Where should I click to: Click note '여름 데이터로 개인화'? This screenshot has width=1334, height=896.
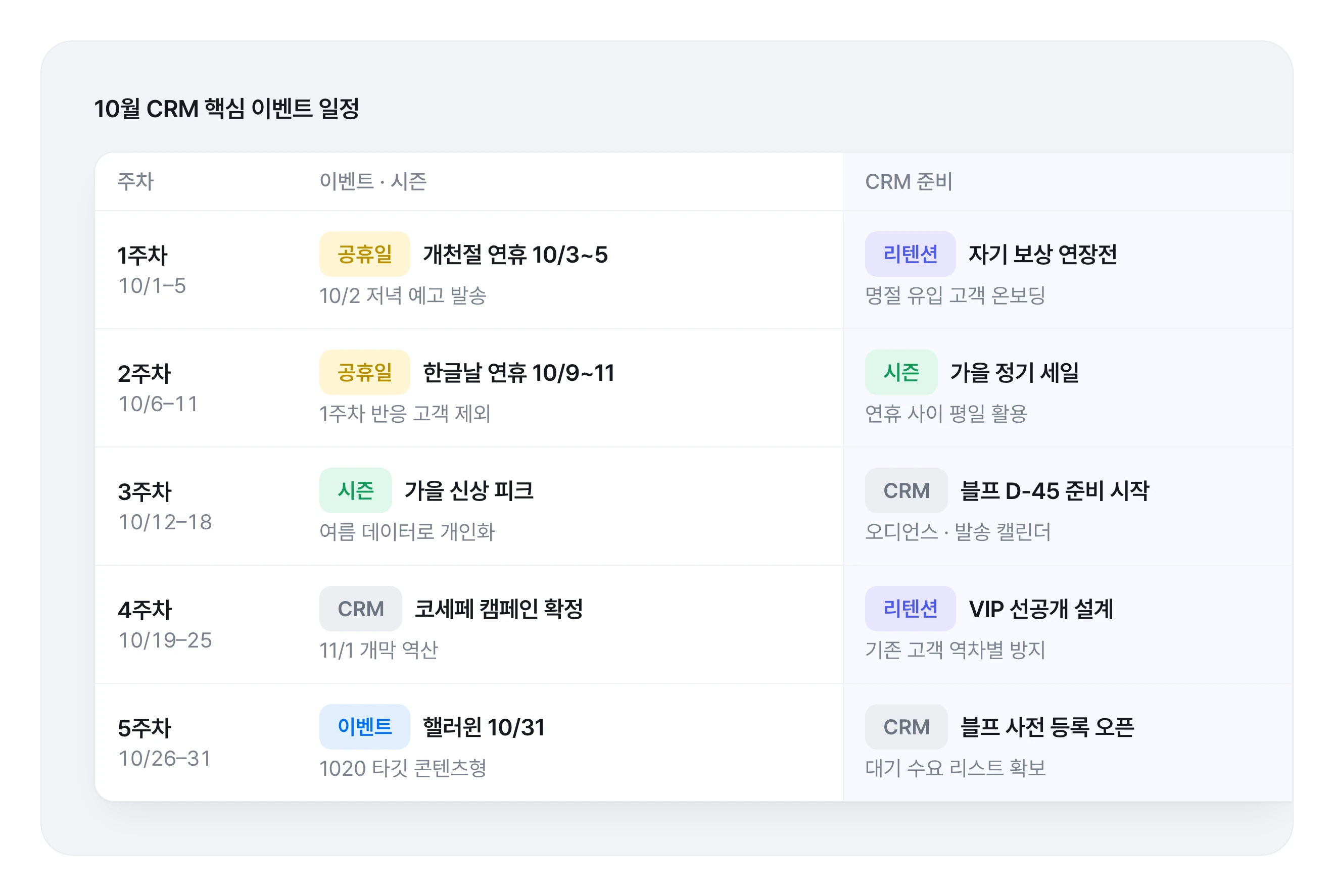407,532
